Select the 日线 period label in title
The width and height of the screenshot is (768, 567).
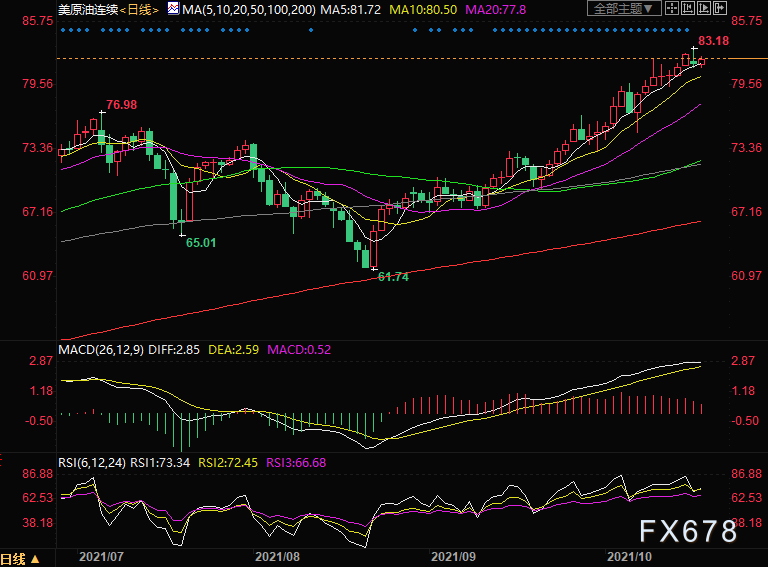coord(140,9)
